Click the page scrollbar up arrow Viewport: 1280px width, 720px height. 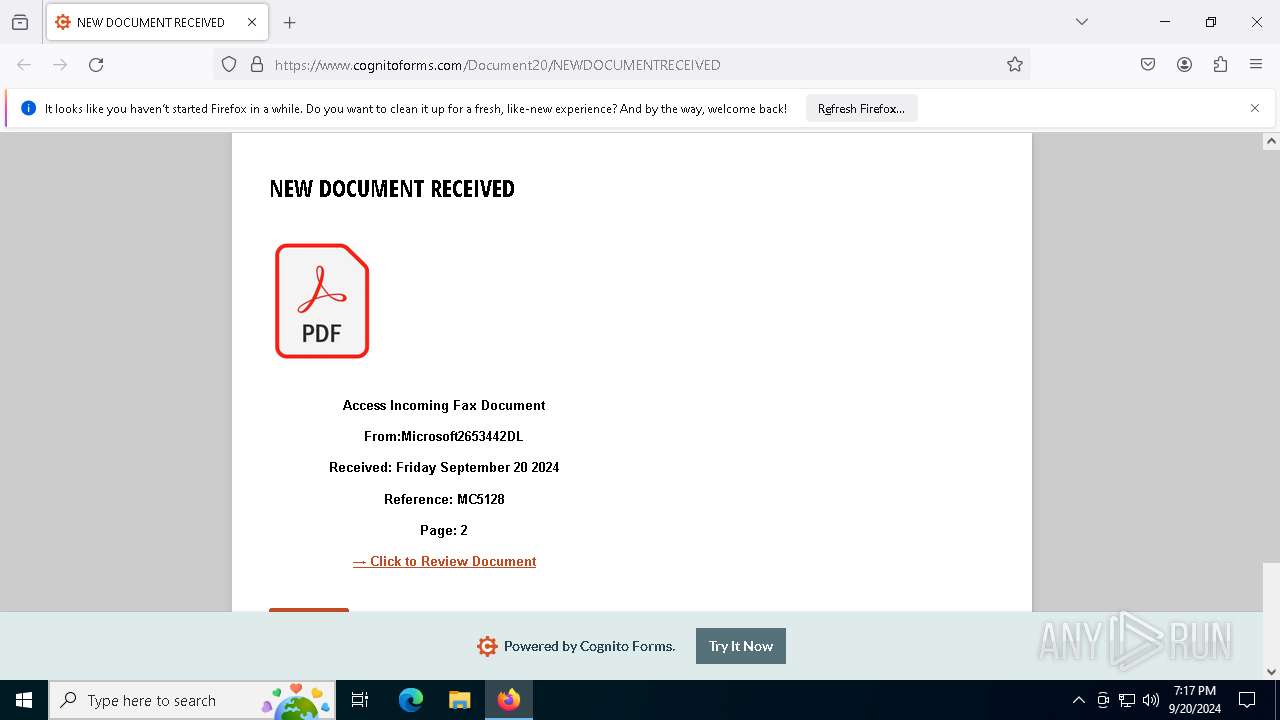pyautogui.click(x=1271, y=141)
